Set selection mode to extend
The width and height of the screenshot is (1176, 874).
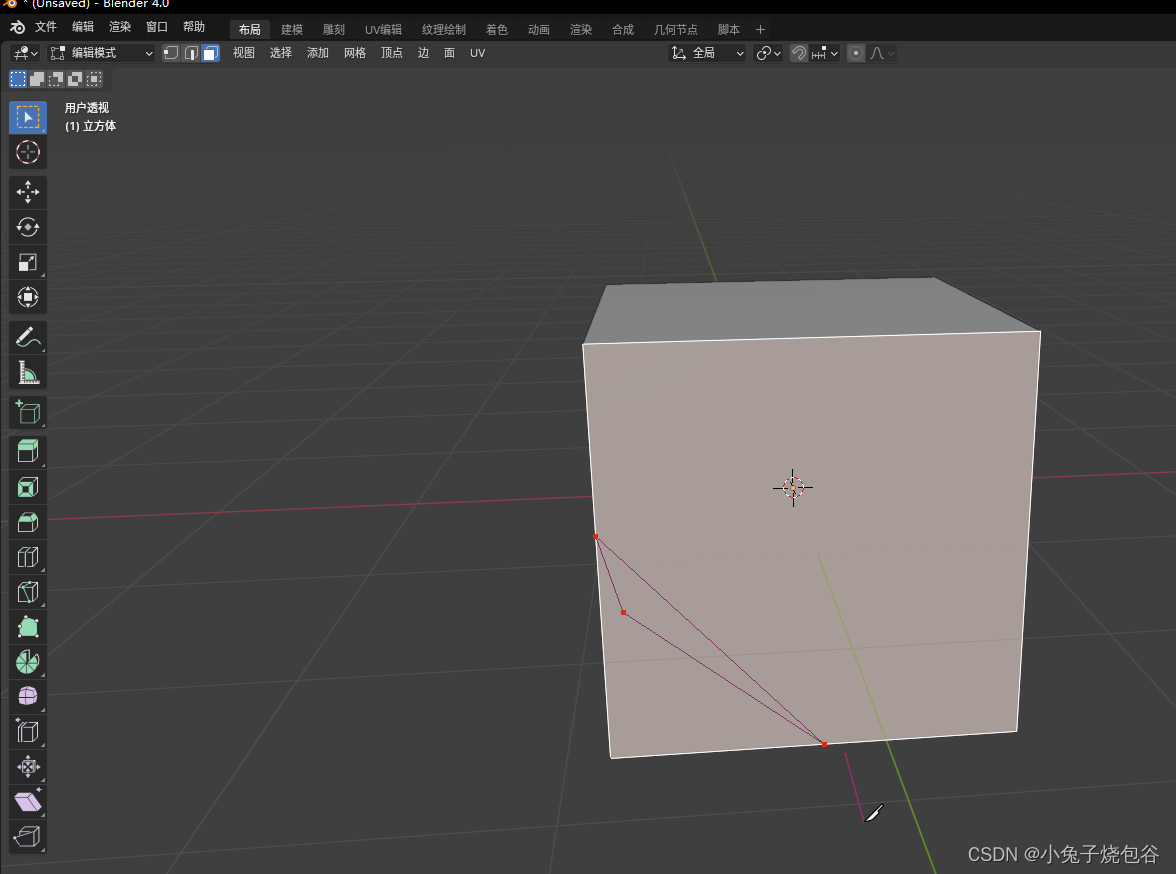tap(37, 79)
